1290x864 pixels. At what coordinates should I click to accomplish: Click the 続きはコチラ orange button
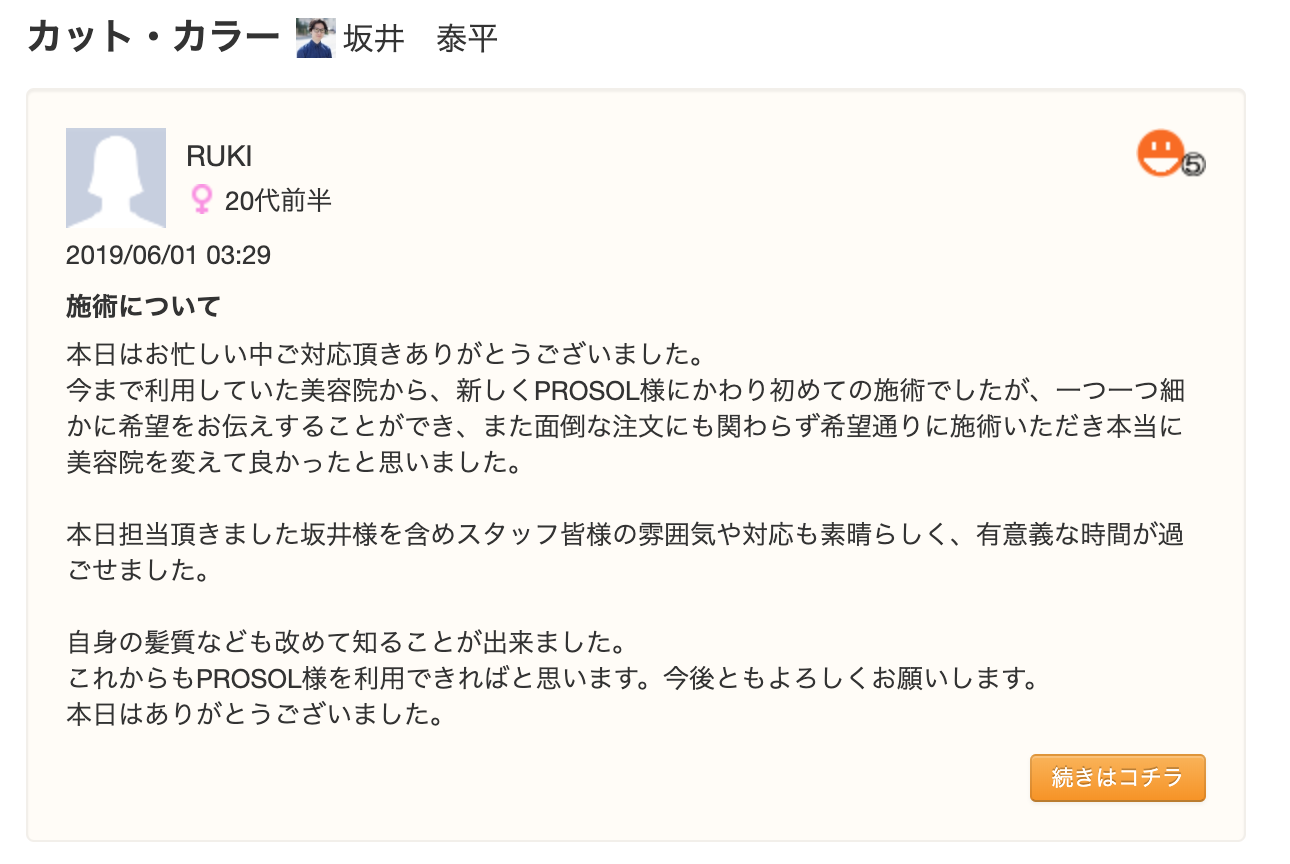1117,778
